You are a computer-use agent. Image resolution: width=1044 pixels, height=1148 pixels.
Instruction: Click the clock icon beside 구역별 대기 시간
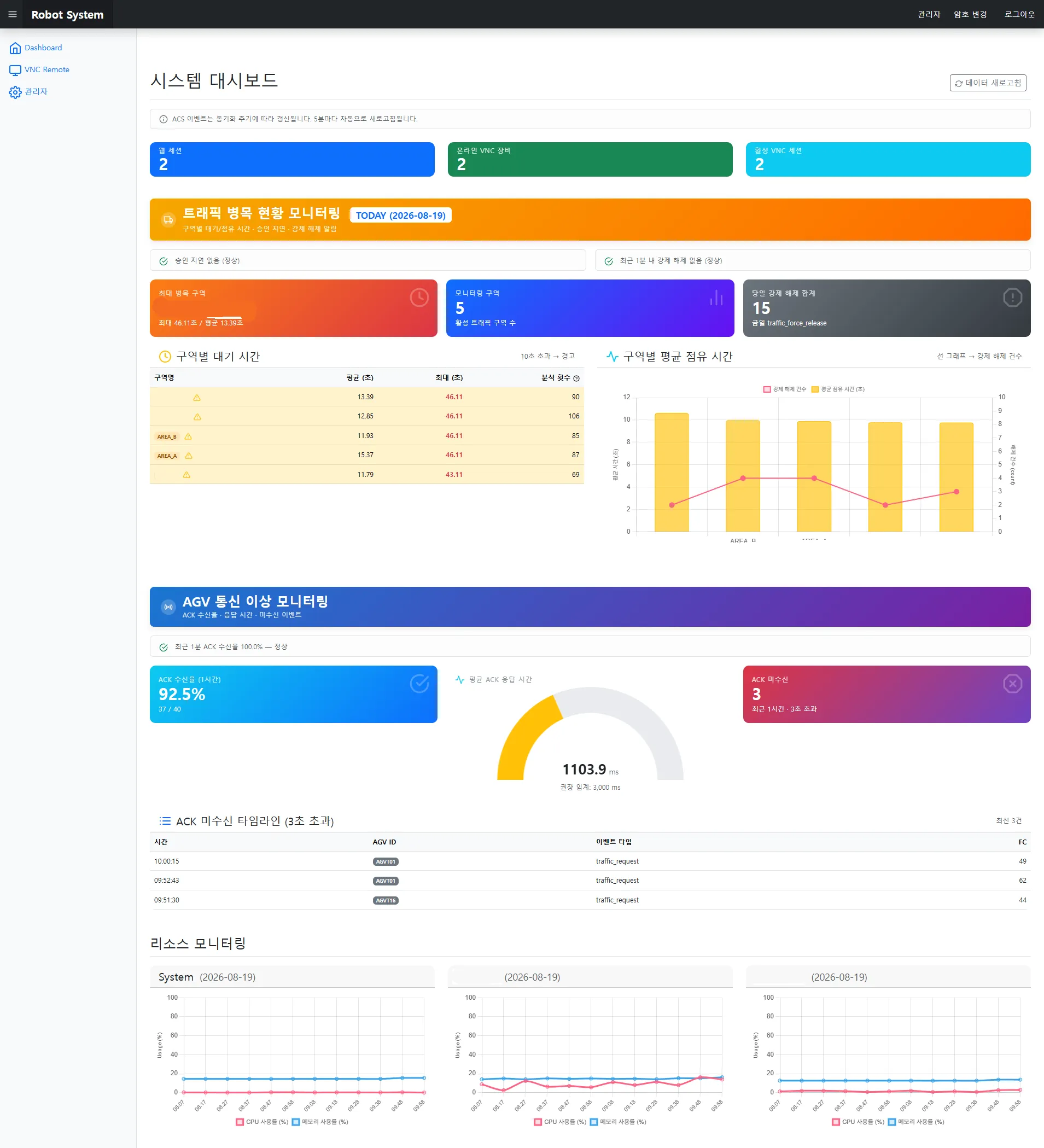tap(165, 357)
